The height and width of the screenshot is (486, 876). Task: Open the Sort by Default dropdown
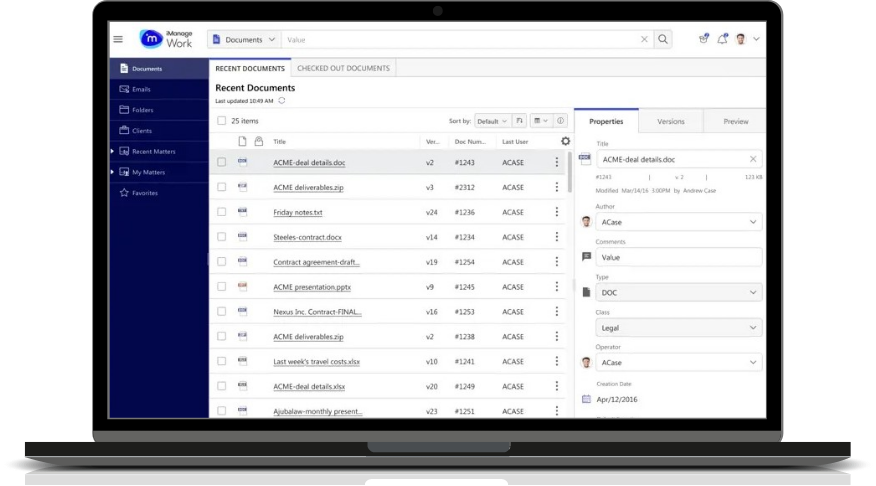[x=491, y=121]
